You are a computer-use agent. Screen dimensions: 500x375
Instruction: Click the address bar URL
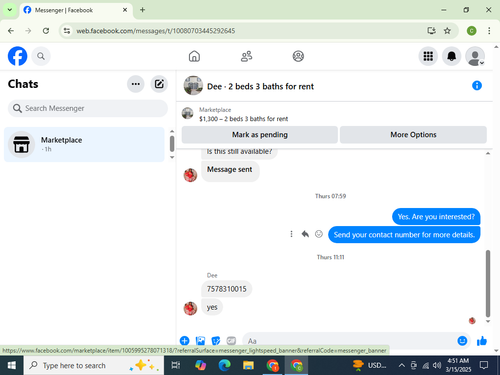pyautogui.click(x=156, y=31)
